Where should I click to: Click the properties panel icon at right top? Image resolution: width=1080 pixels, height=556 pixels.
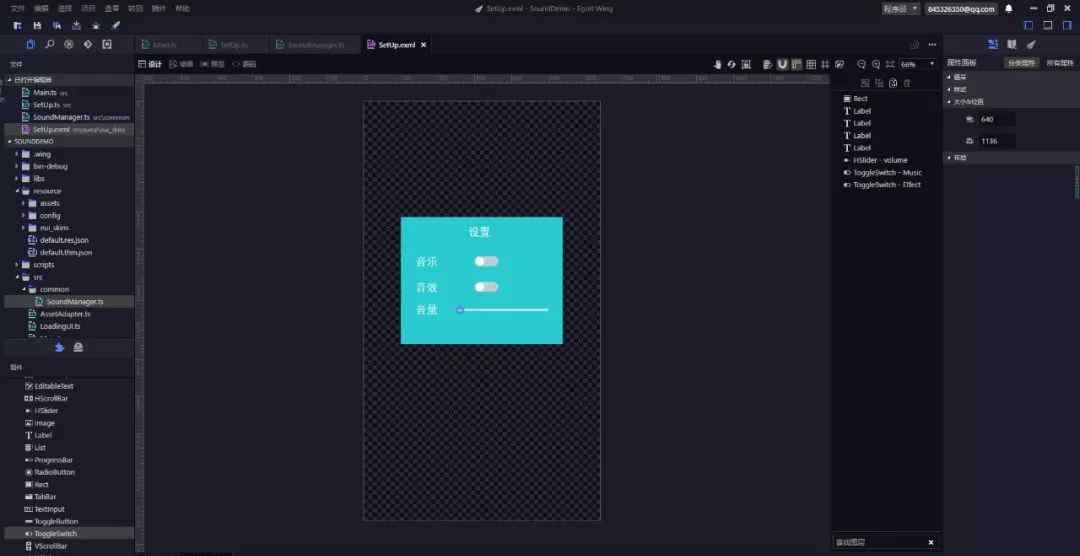coord(993,45)
